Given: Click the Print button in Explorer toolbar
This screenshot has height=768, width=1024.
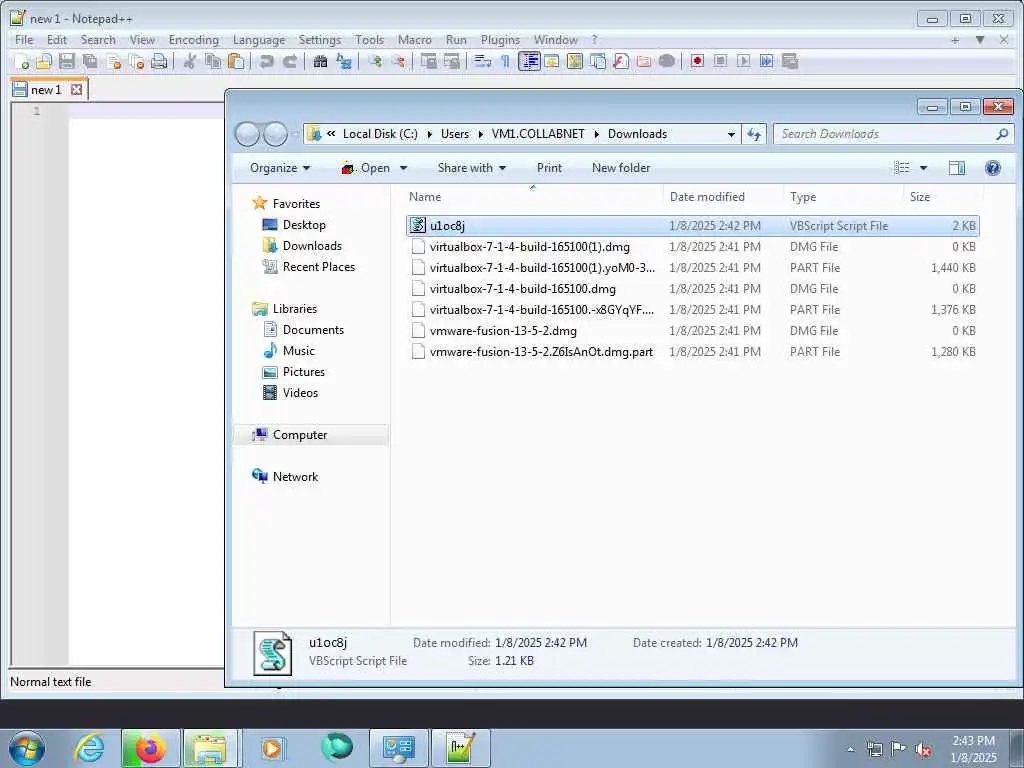Looking at the screenshot, I should pos(549,168).
